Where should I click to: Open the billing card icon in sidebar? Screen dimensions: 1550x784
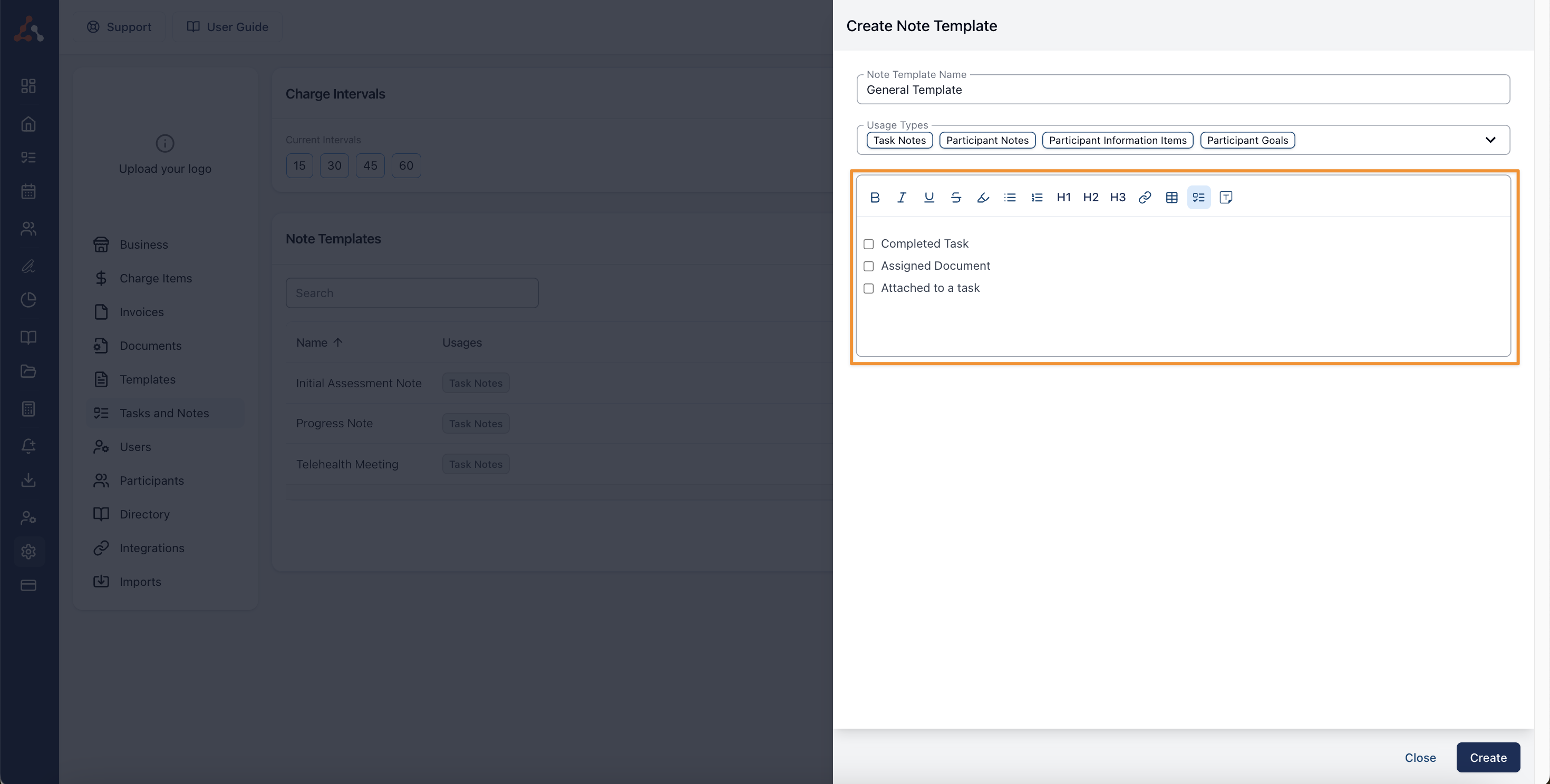[x=28, y=585]
